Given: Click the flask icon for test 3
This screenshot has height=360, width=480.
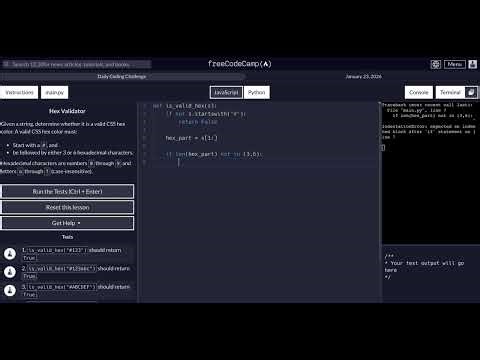Looking at the screenshot, I should (x=10, y=290).
